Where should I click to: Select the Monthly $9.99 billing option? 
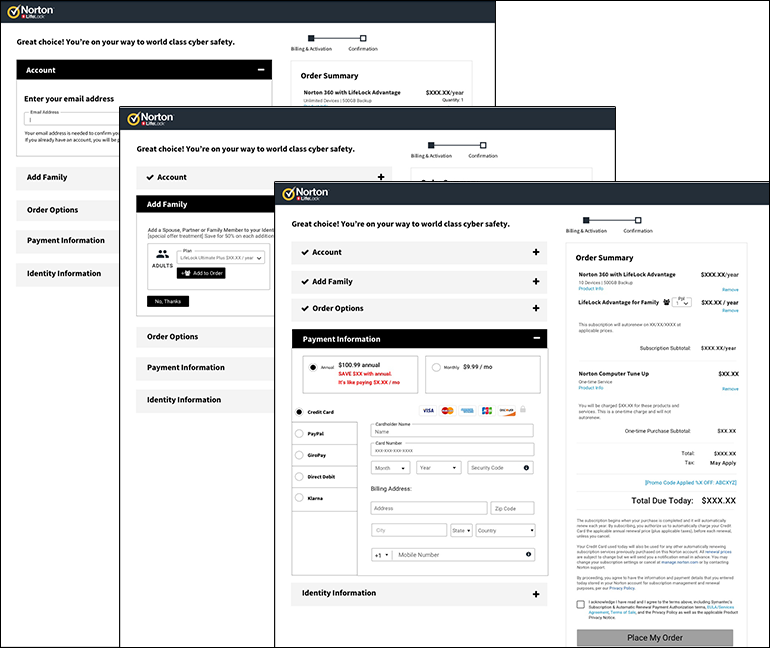436,367
